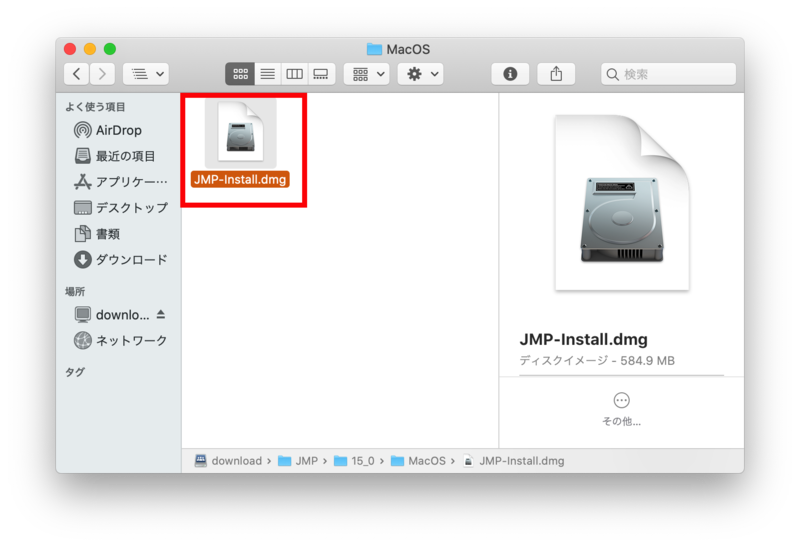Click the Tags (タグ) section header
The height and width of the screenshot is (547, 800).
(75, 372)
